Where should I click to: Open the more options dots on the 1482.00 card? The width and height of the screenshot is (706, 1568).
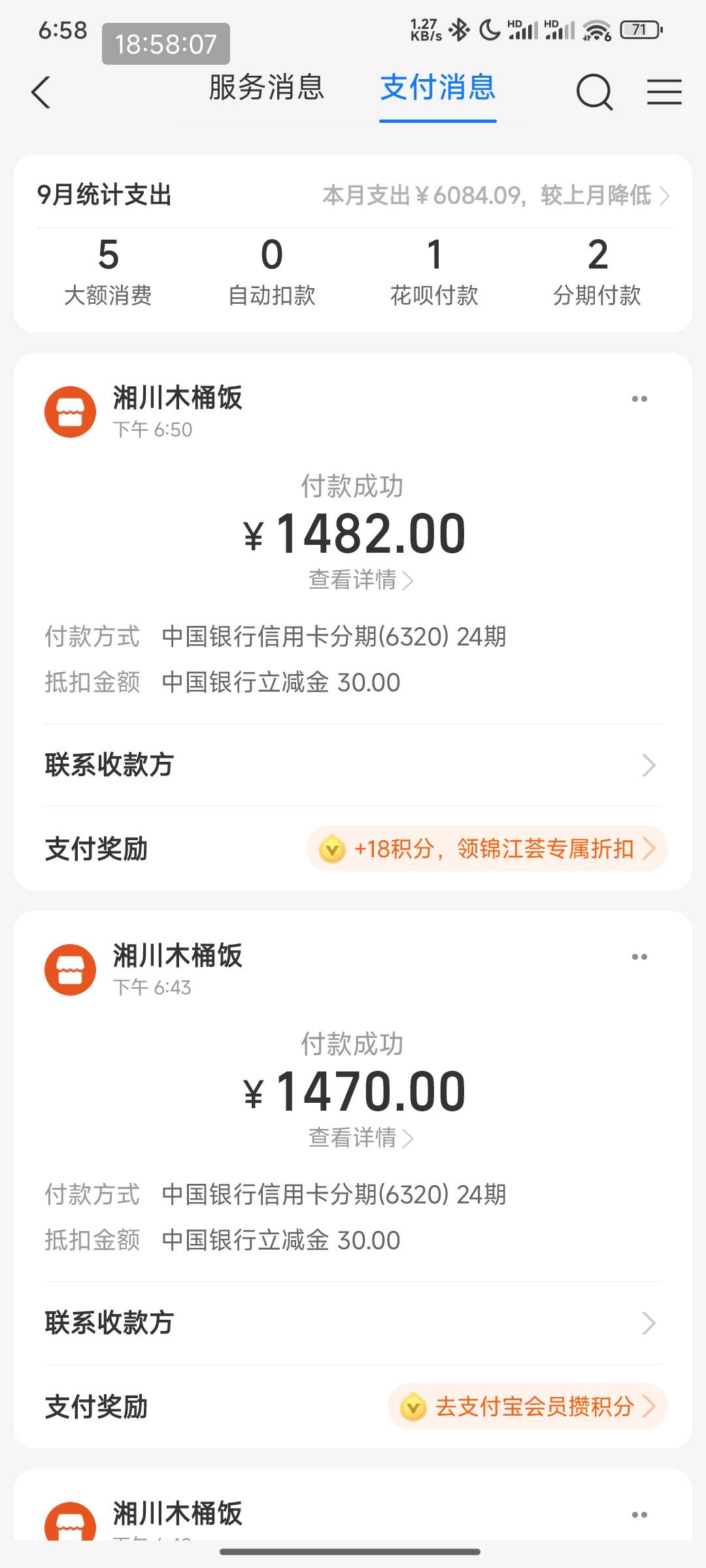coord(639,399)
